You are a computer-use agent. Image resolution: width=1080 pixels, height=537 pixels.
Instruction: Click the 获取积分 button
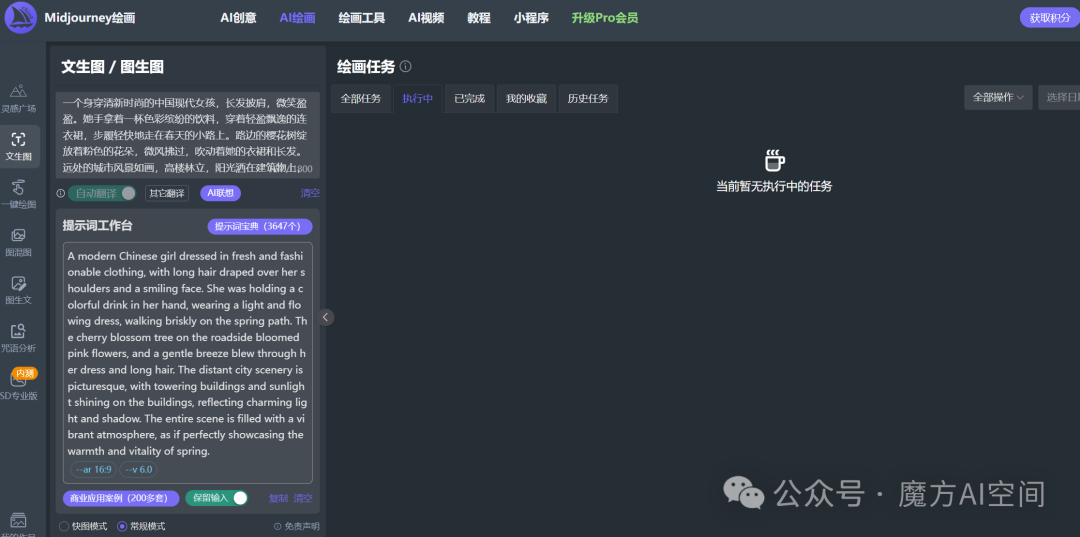pos(1049,18)
